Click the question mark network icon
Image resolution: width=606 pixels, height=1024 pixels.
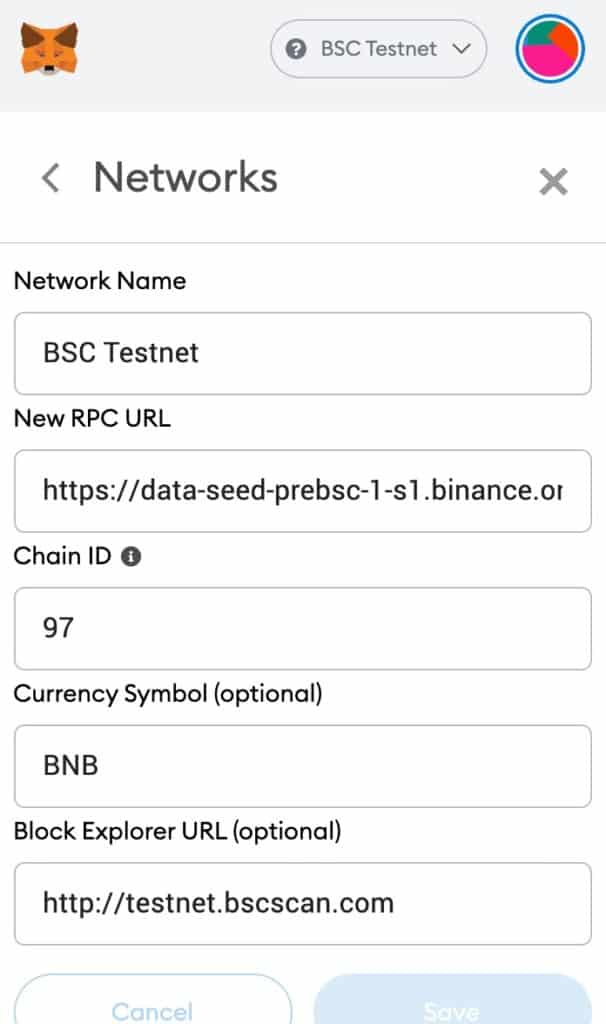[x=296, y=49]
